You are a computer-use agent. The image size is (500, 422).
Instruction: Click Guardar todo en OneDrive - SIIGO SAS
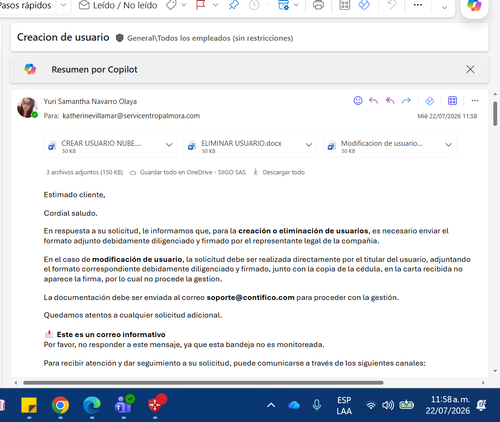click(x=188, y=172)
